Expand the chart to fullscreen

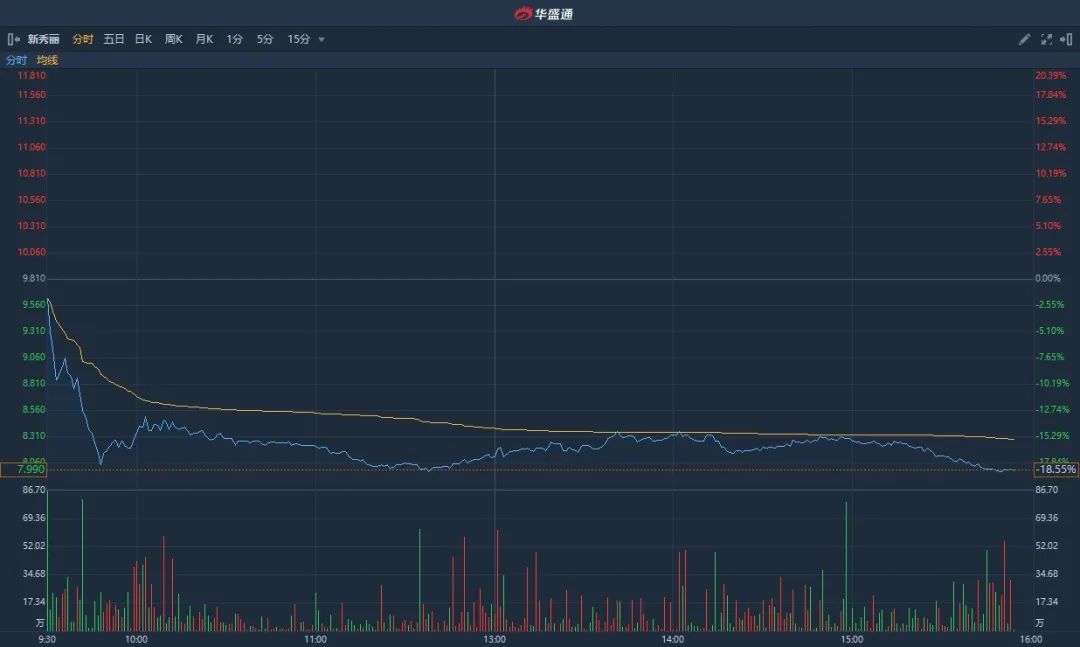(x=1046, y=39)
